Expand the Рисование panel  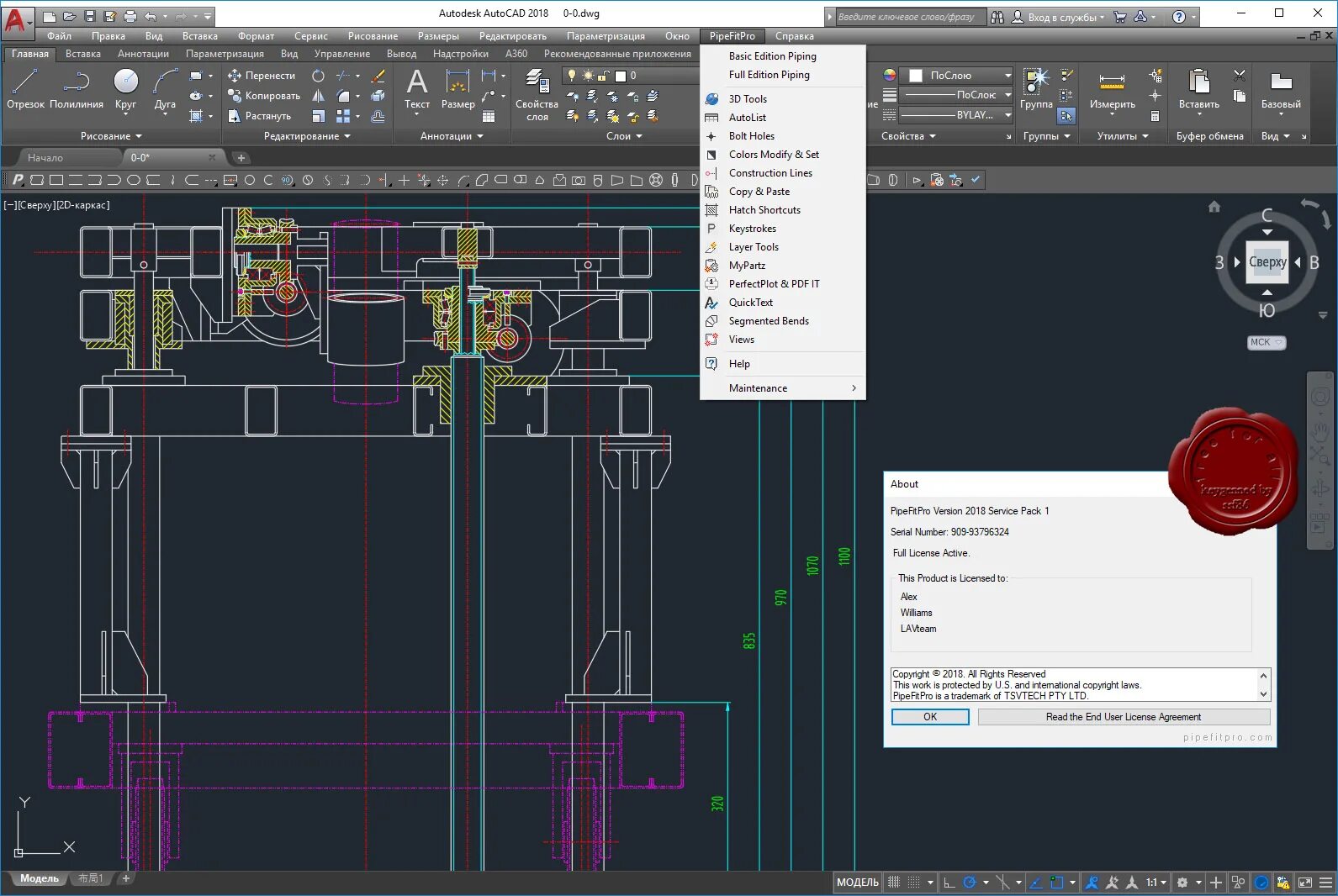(x=111, y=136)
